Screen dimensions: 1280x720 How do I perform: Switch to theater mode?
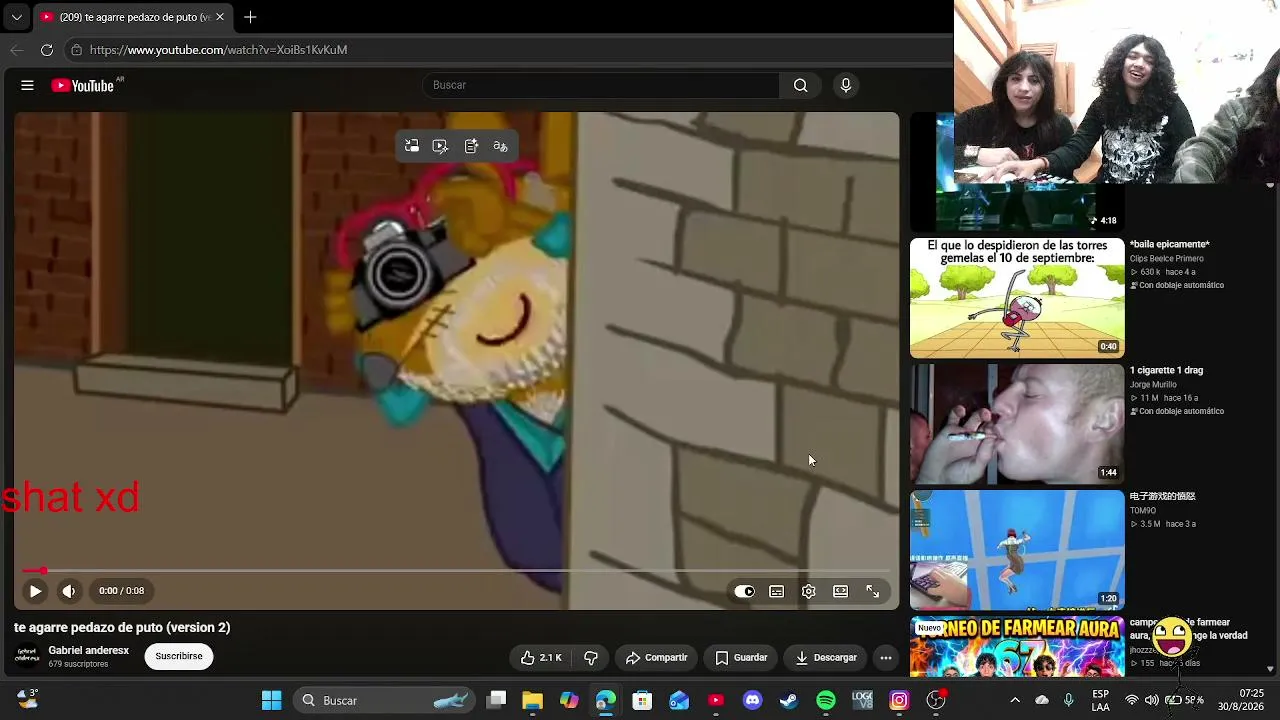point(840,591)
